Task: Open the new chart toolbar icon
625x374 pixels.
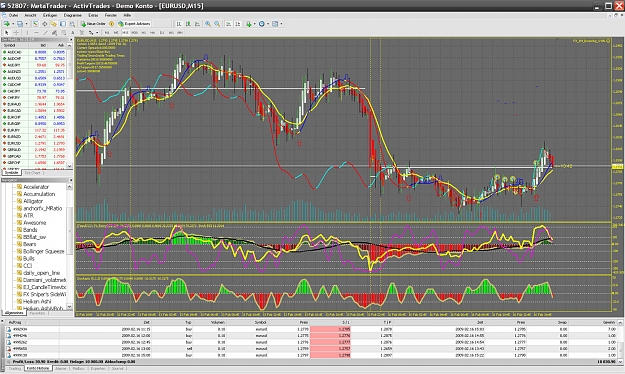Action: 7,24
